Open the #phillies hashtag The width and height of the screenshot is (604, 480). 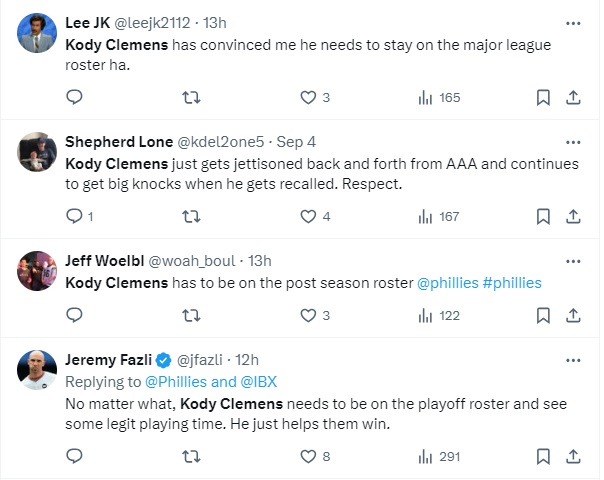tap(512, 283)
